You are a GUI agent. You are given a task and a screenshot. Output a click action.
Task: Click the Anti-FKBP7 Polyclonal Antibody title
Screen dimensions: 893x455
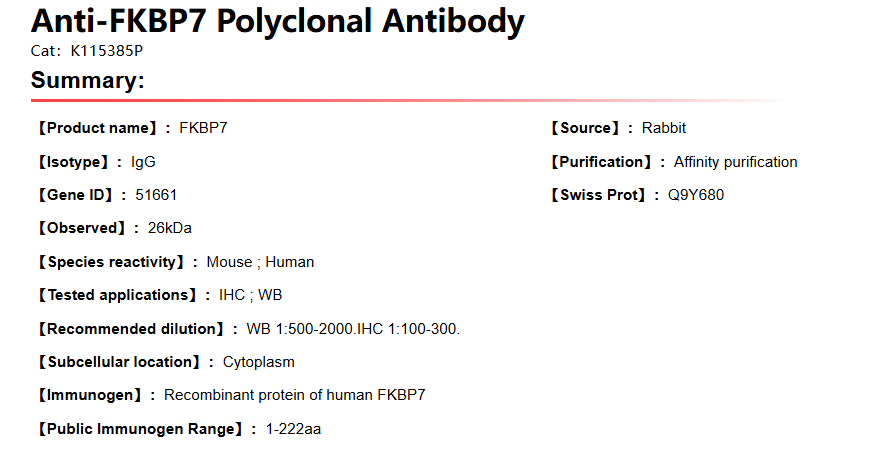277,20
